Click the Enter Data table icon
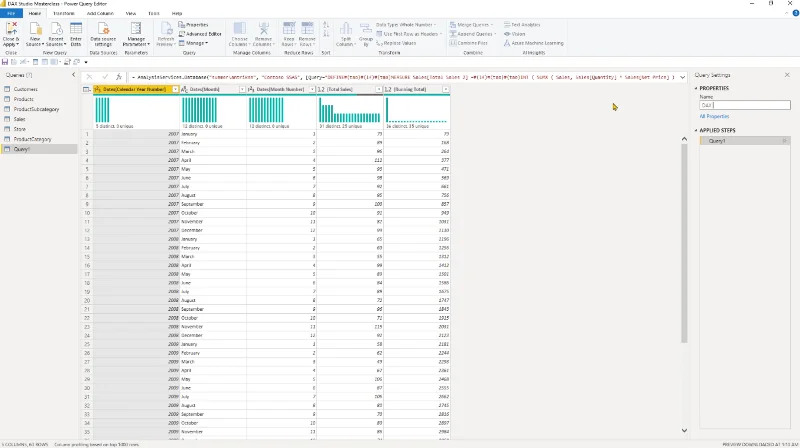800x448 pixels. coord(76,29)
